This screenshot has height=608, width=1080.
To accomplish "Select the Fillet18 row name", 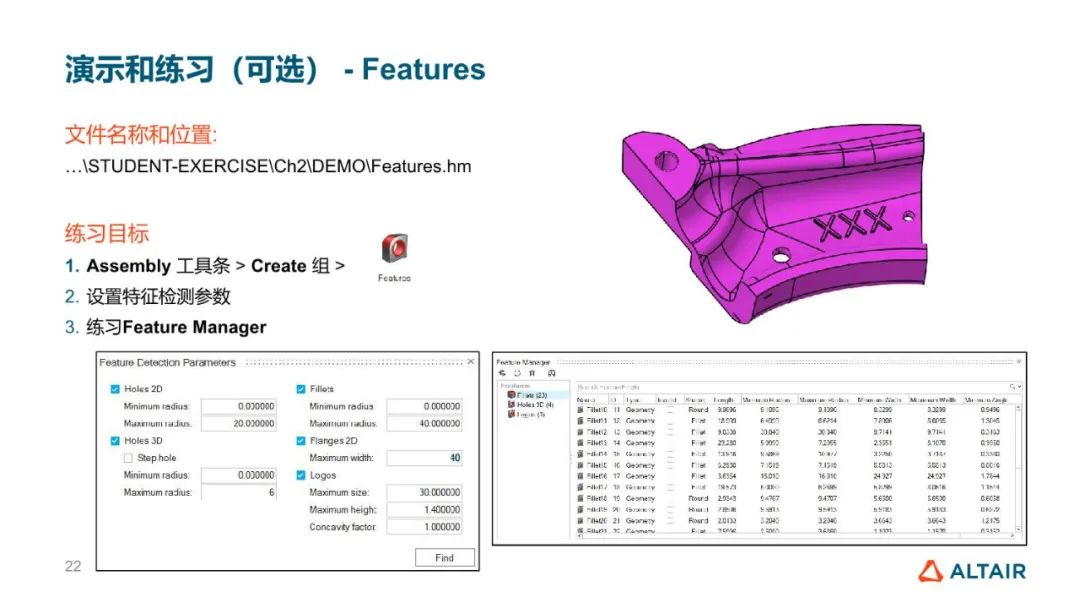I will [x=596, y=498].
